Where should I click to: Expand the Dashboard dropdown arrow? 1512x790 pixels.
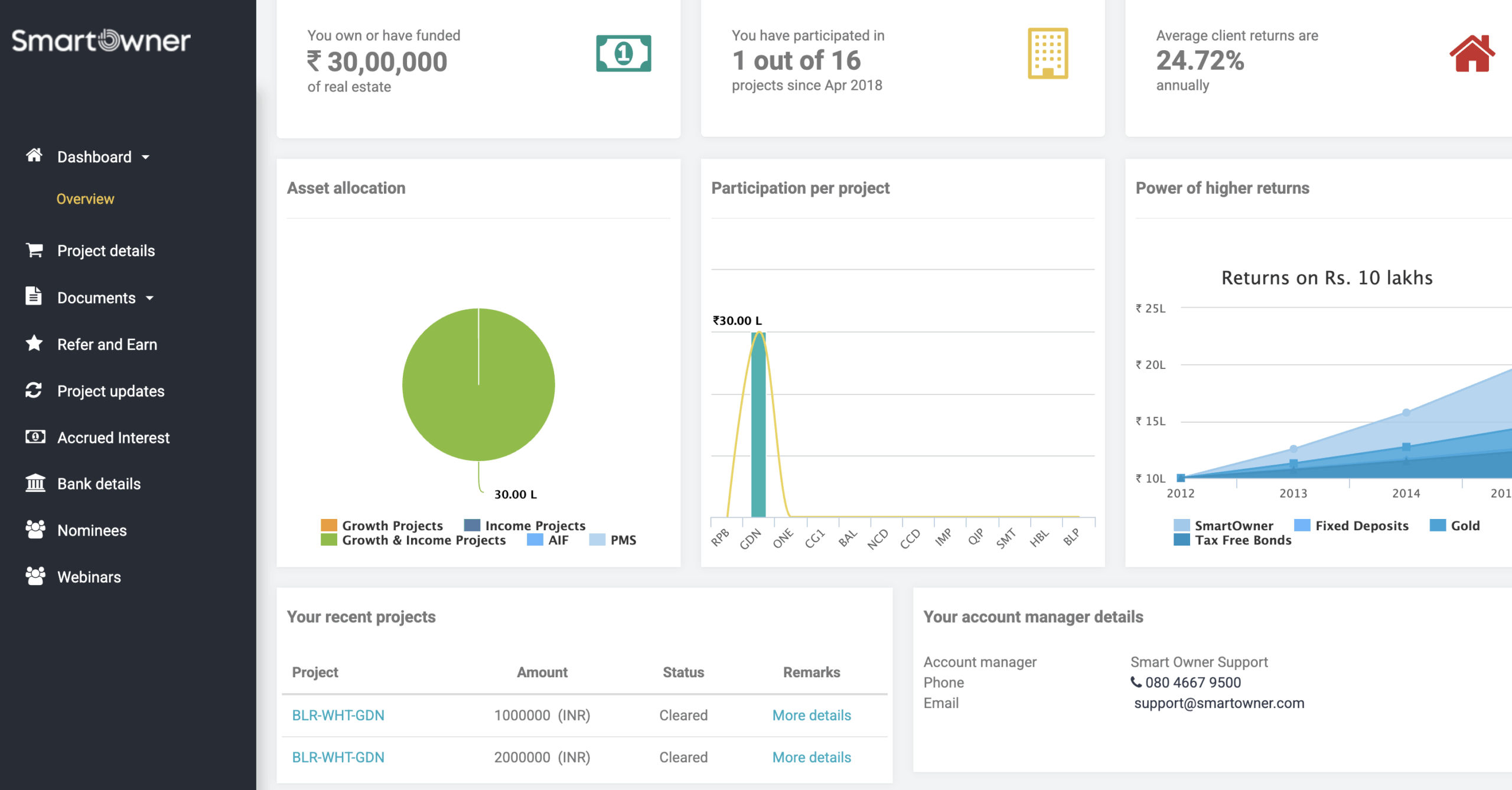pos(146,157)
